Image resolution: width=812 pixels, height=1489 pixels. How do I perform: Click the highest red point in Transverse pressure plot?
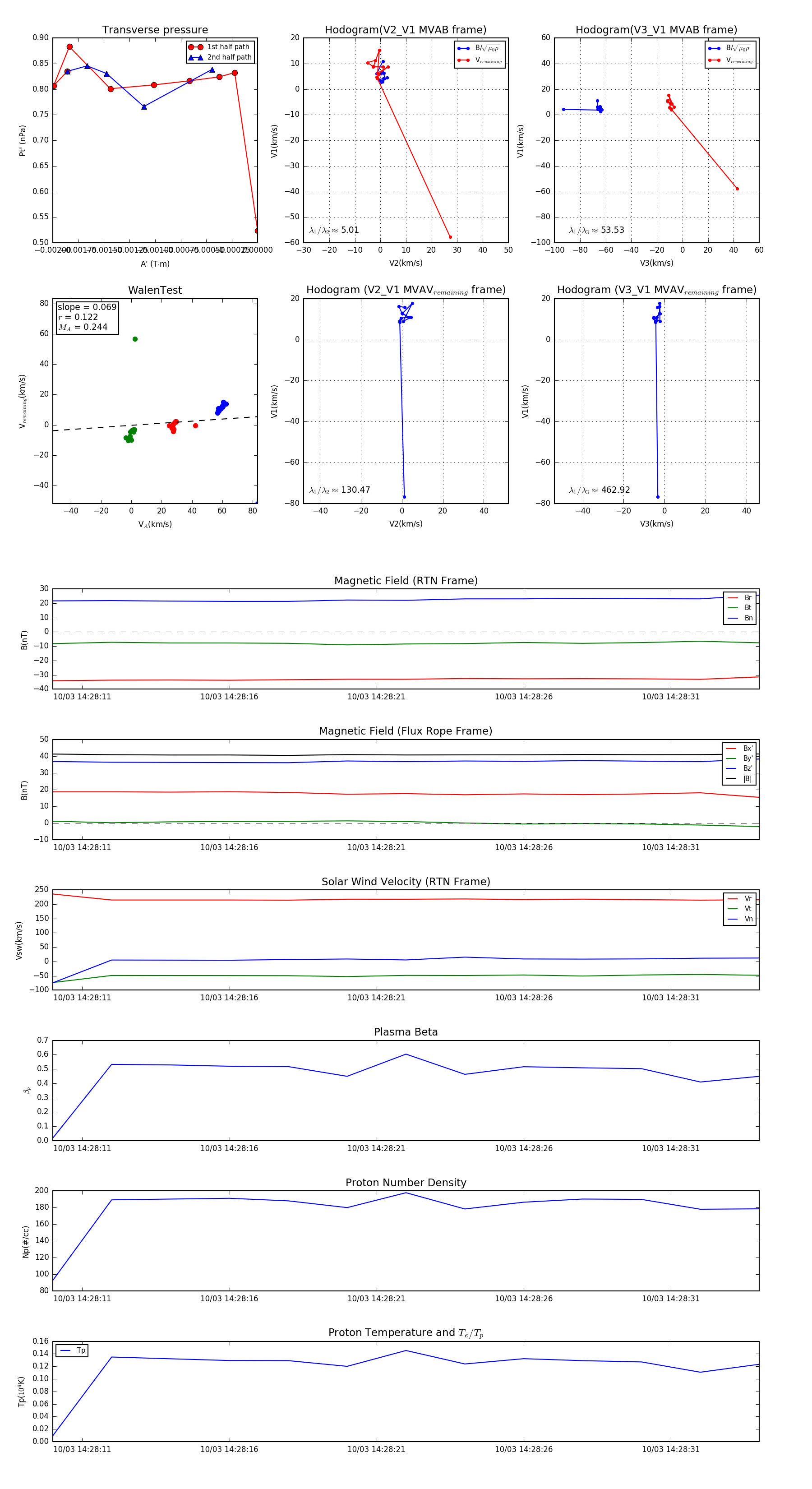[x=69, y=47]
